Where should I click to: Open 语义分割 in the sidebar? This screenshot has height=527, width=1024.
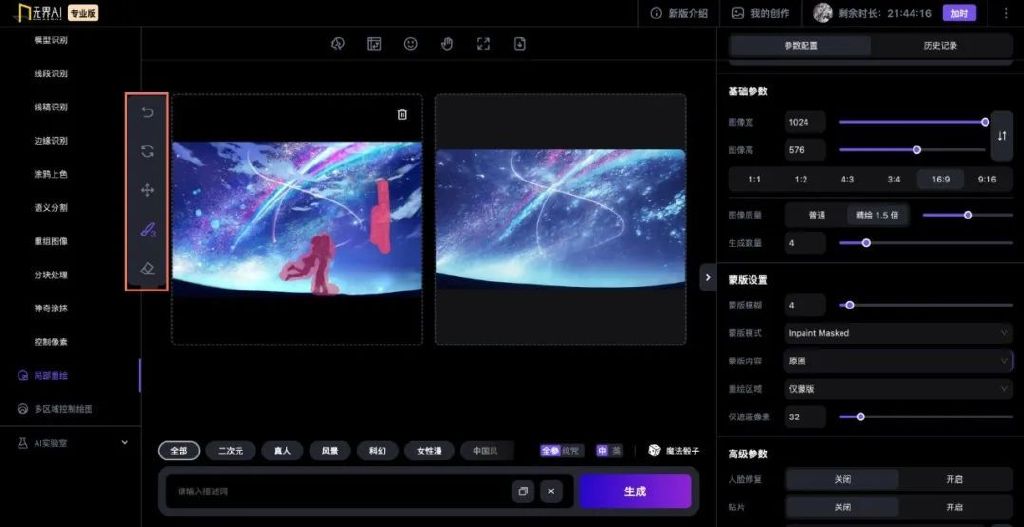(51, 208)
